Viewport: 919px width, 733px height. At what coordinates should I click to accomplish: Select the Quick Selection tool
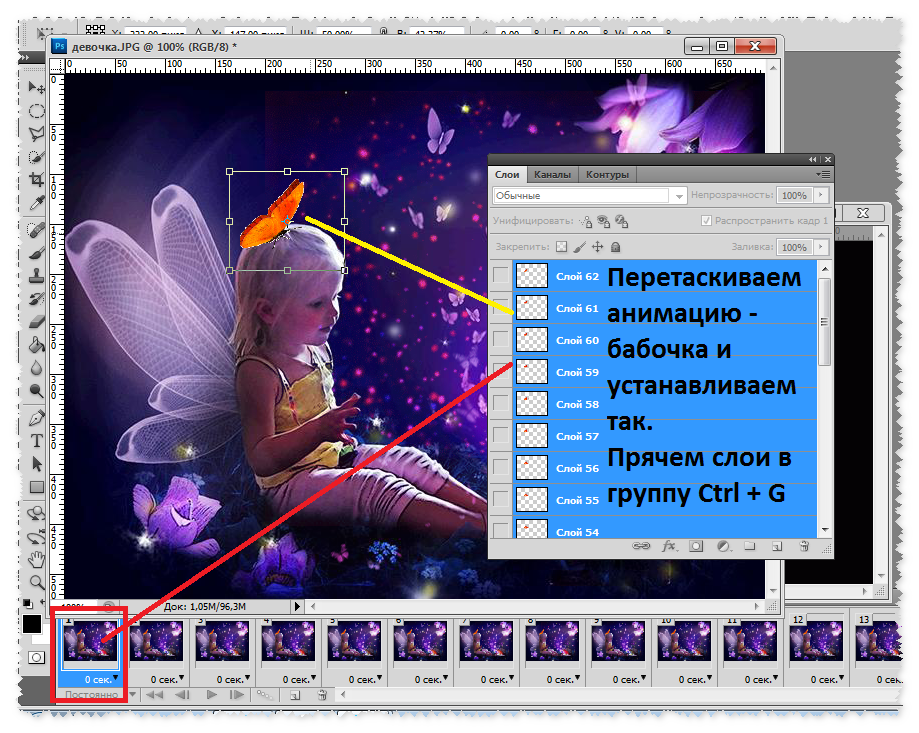tap(36, 157)
